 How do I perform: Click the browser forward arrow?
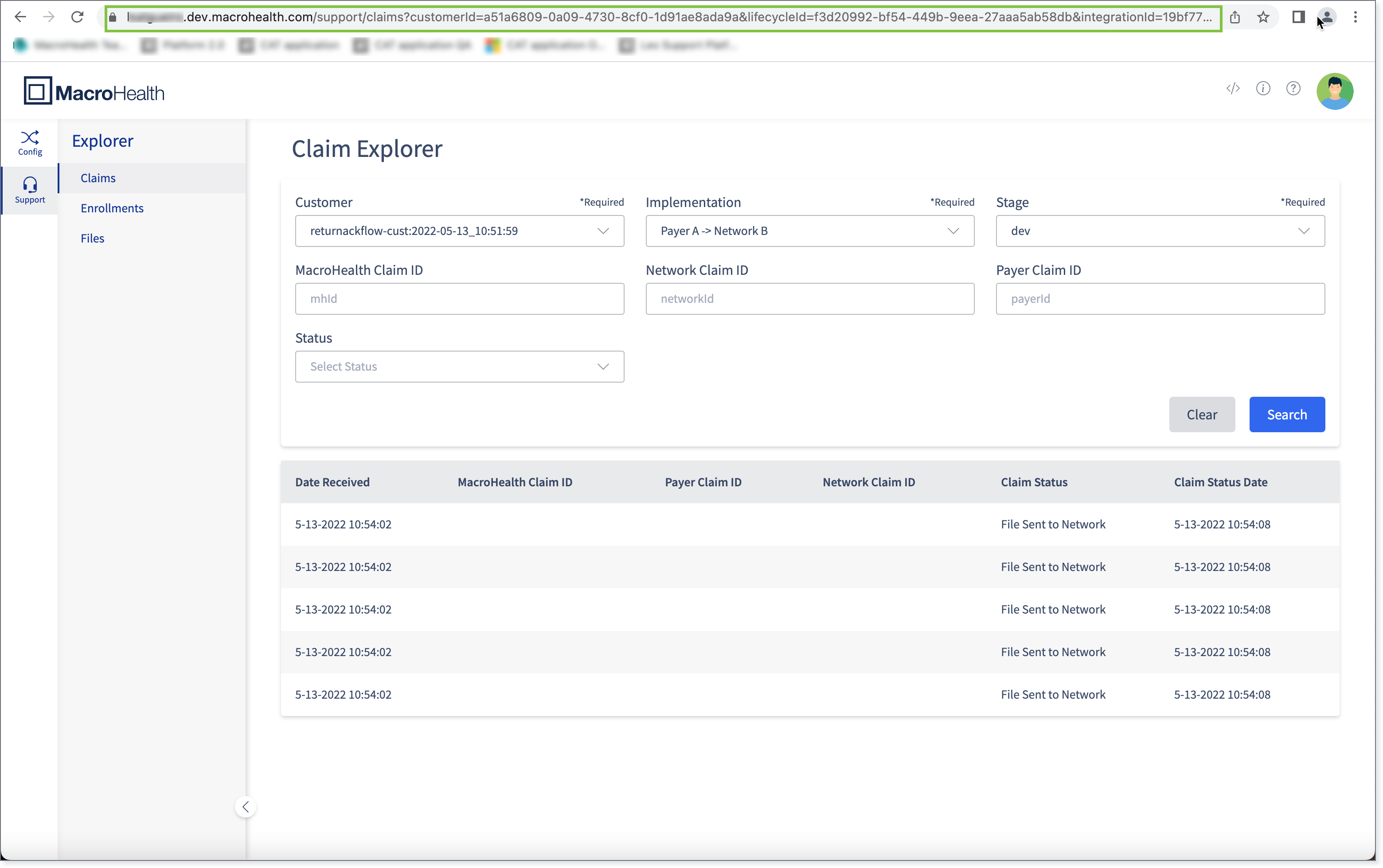coord(49,17)
